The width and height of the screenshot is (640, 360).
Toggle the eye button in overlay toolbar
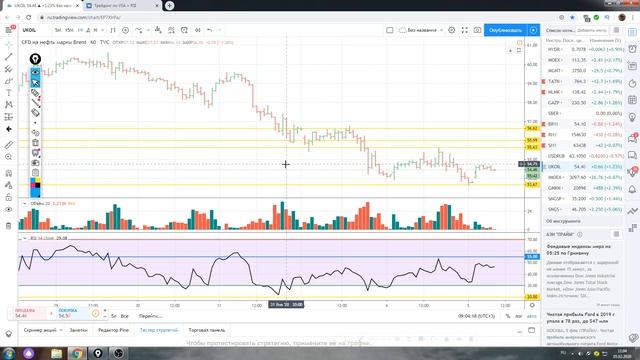click(x=36, y=72)
